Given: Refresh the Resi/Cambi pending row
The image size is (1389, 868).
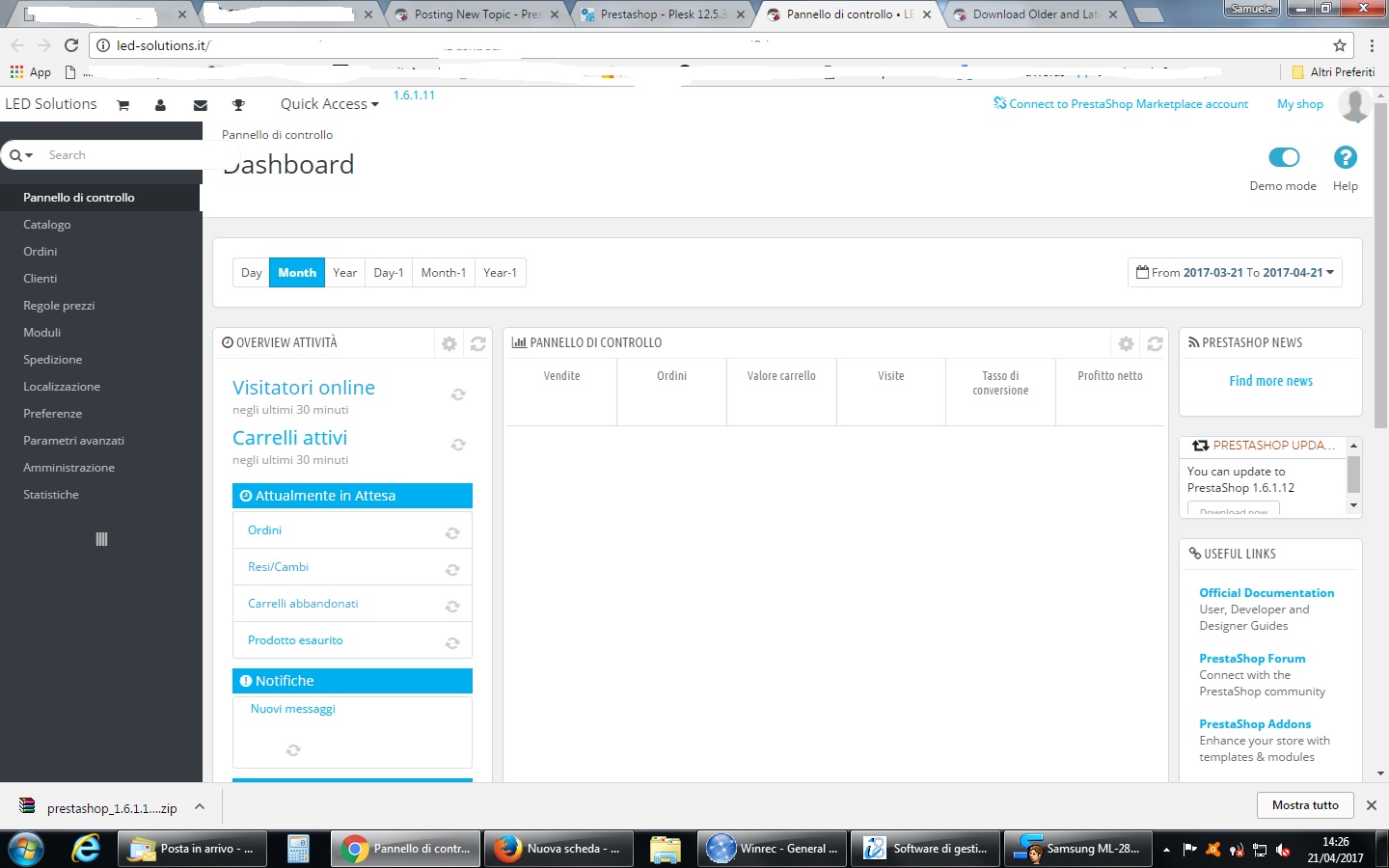Looking at the screenshot, I should pos(452,570).
